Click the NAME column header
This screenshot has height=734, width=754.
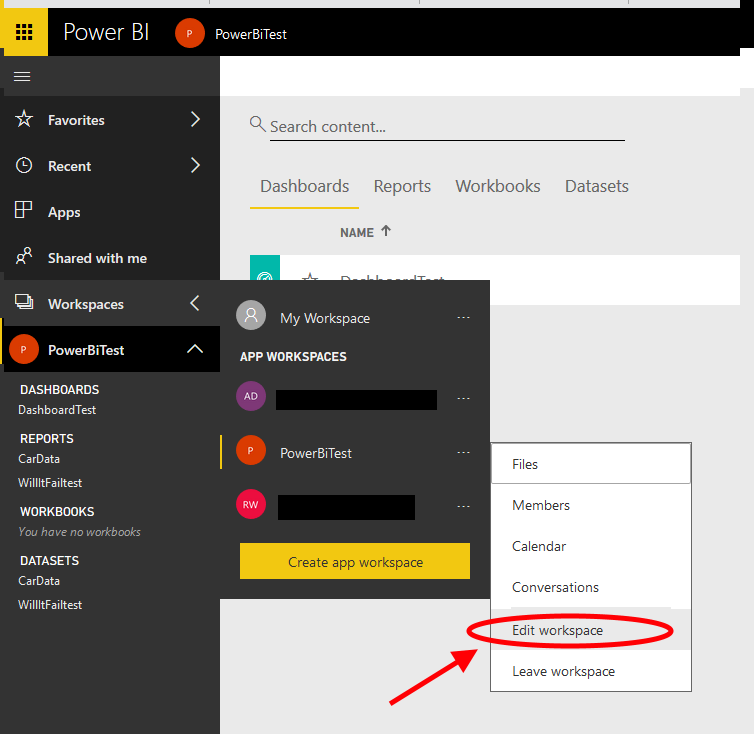[x=357, y=233]
